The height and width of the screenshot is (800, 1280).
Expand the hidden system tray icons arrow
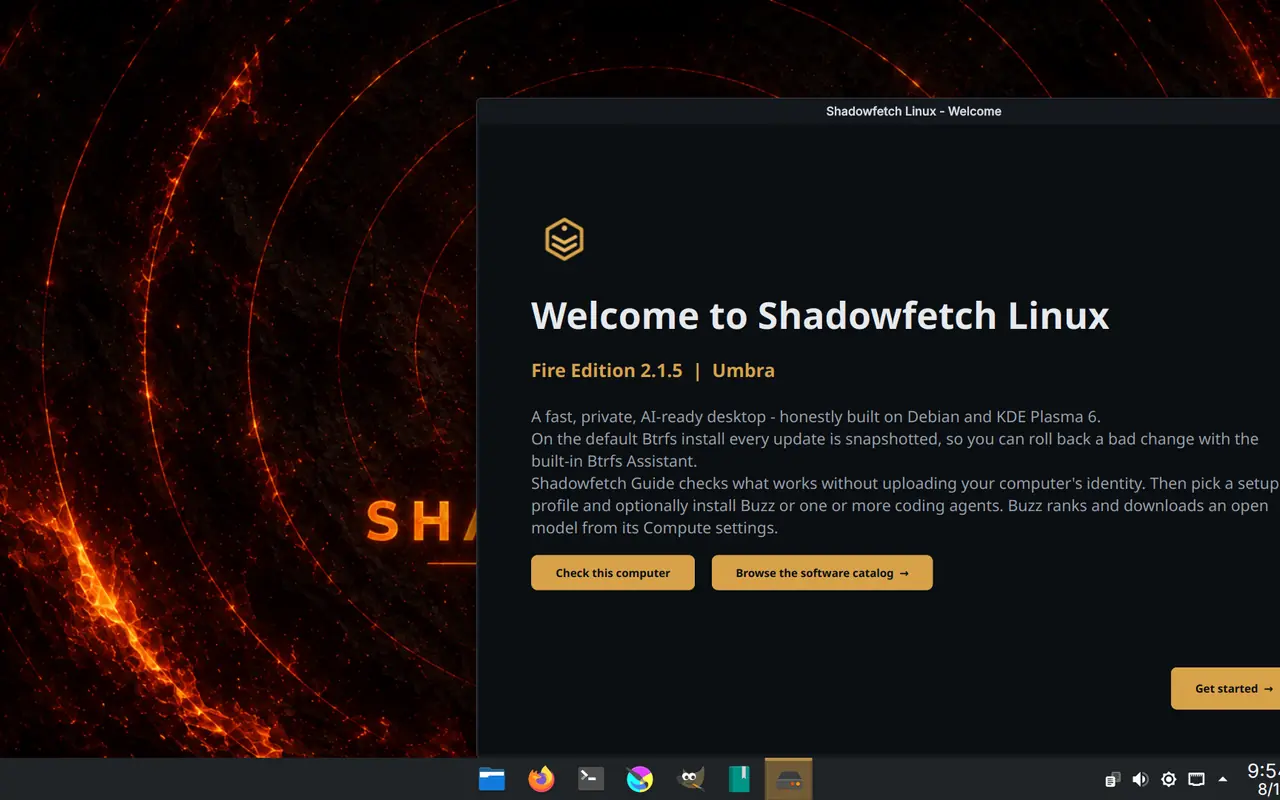(x=1222, y=779)
